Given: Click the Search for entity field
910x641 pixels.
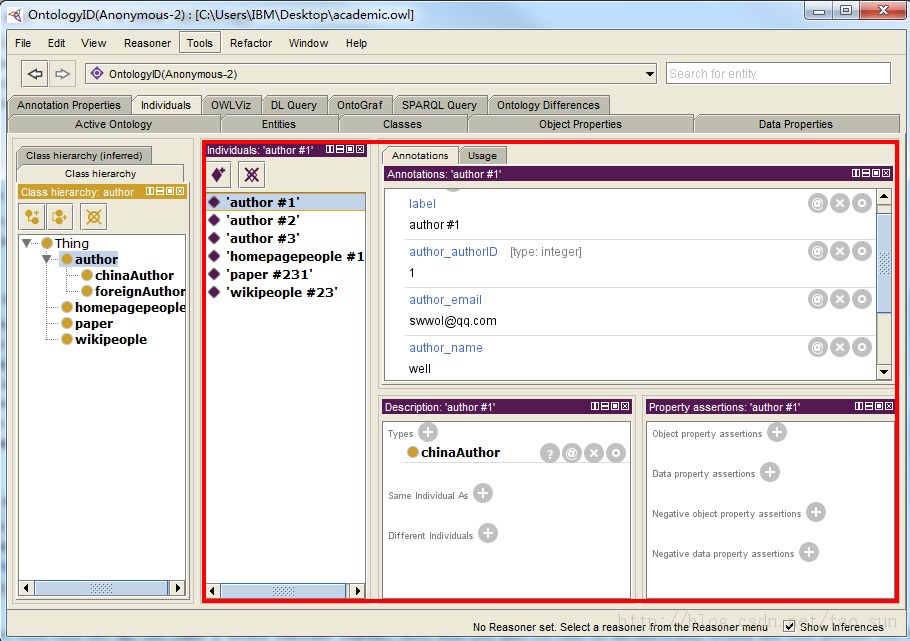Looking at the screenshot, I should [777, 73].
